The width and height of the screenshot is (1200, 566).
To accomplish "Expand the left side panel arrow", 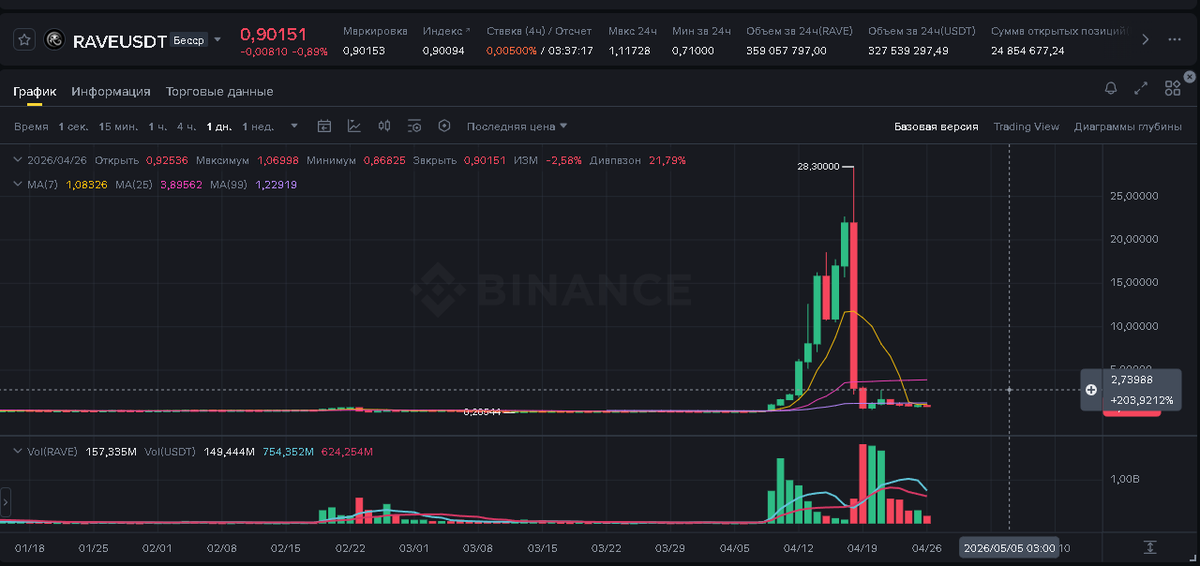I will tap(5, 501).
